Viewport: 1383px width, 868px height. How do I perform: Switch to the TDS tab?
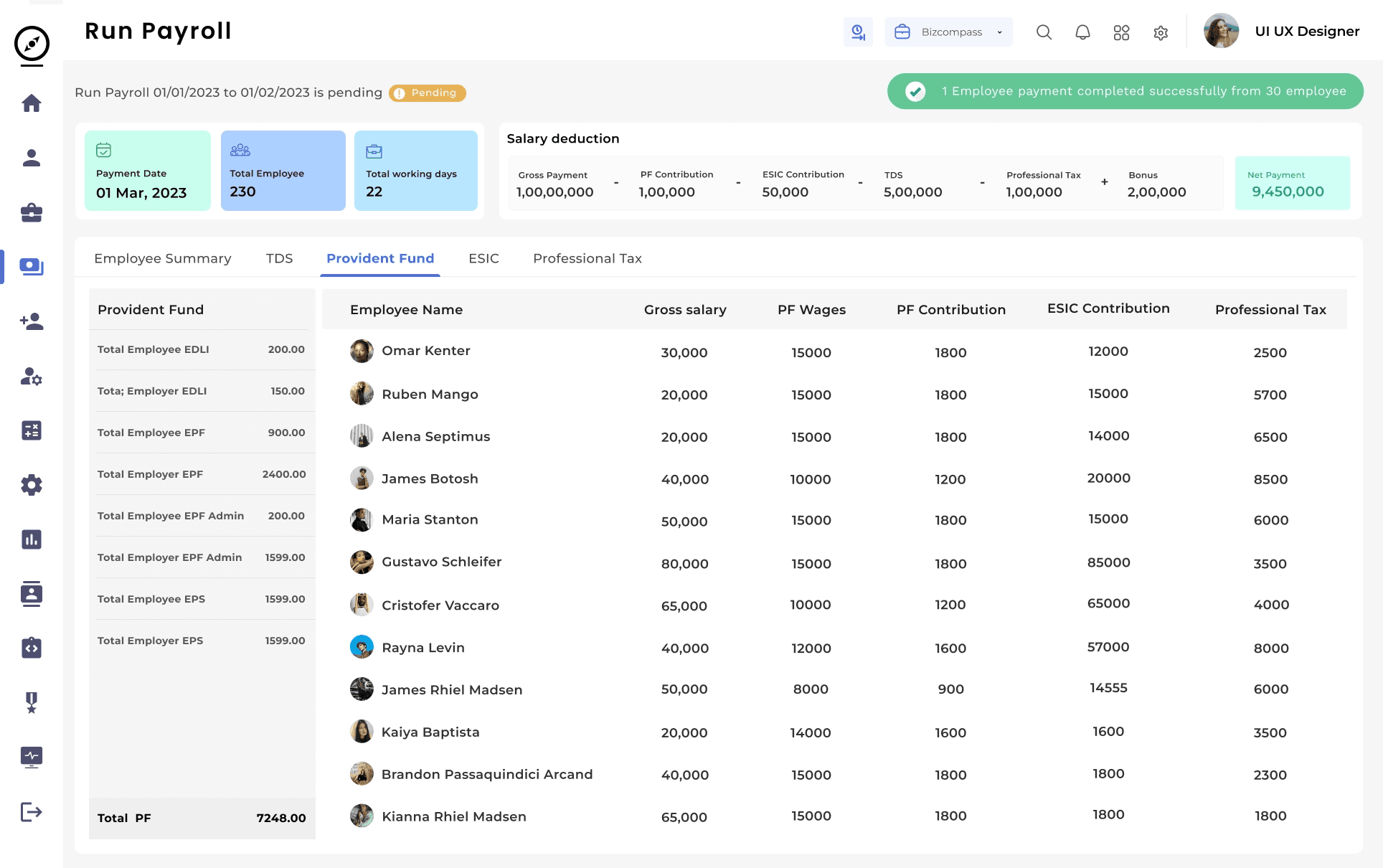[x=279, y=258]
